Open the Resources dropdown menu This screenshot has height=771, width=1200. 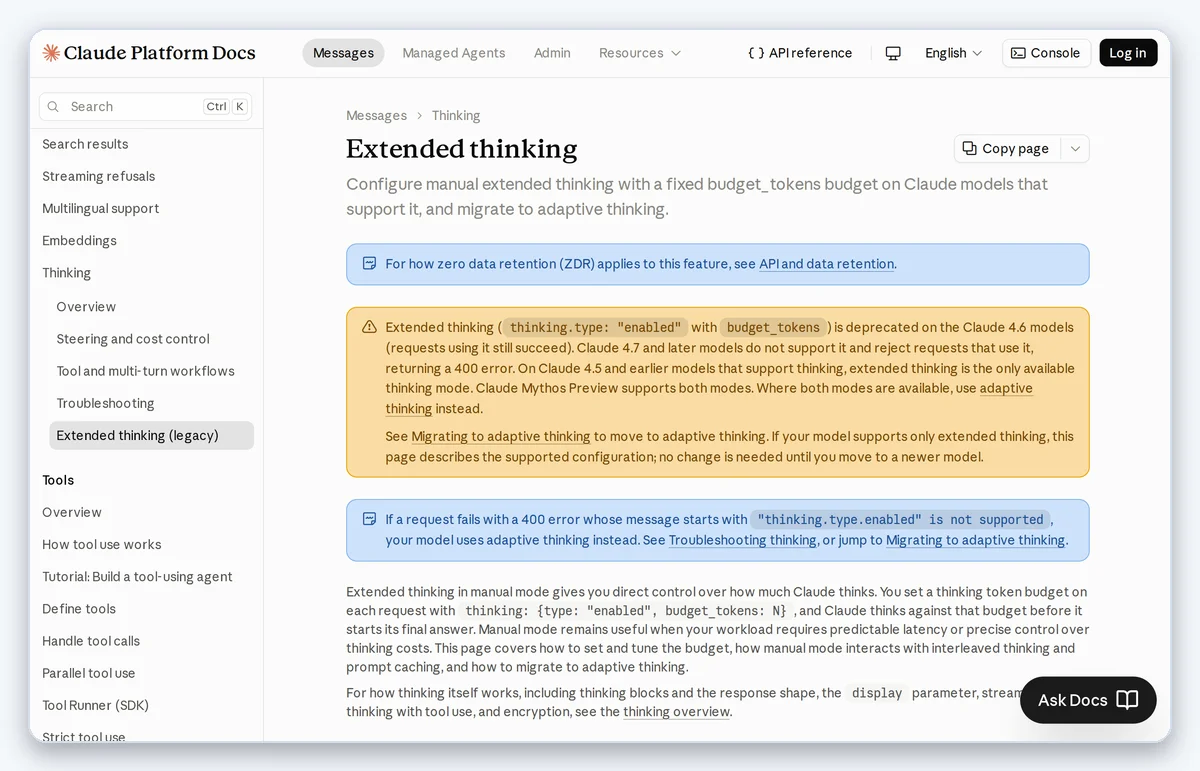point(640,53)
